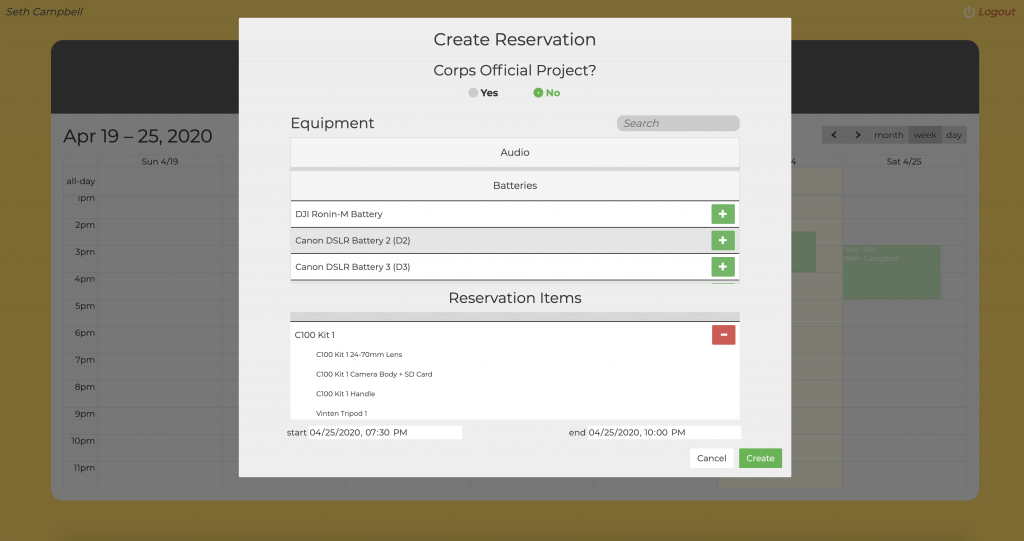This screenshot has width=1024, height=541.
Task: Switch calendar to day view
Action: 954,135
